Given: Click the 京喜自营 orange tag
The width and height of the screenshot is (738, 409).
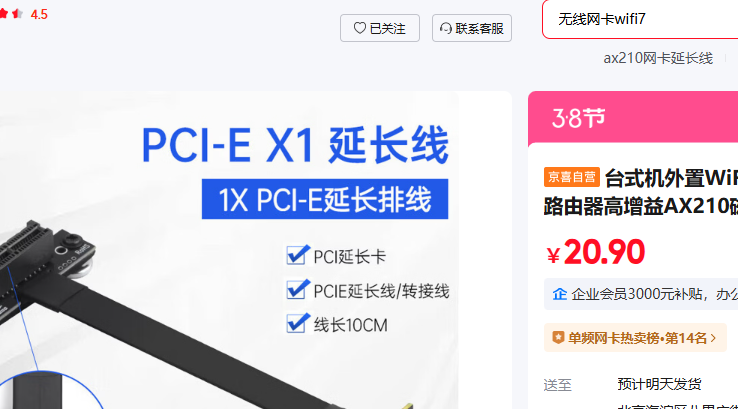Looking at the screenshot, I should 572,177.
